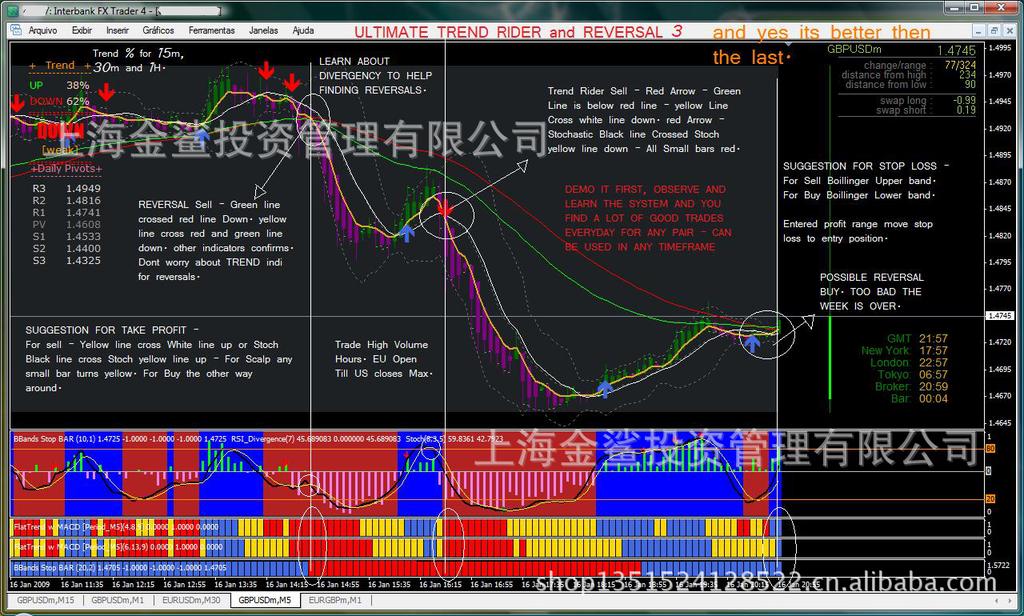Click the Bar 00:04 countdown row
The width and height of the screenshot is (1024, 616).
pos(919,398)
